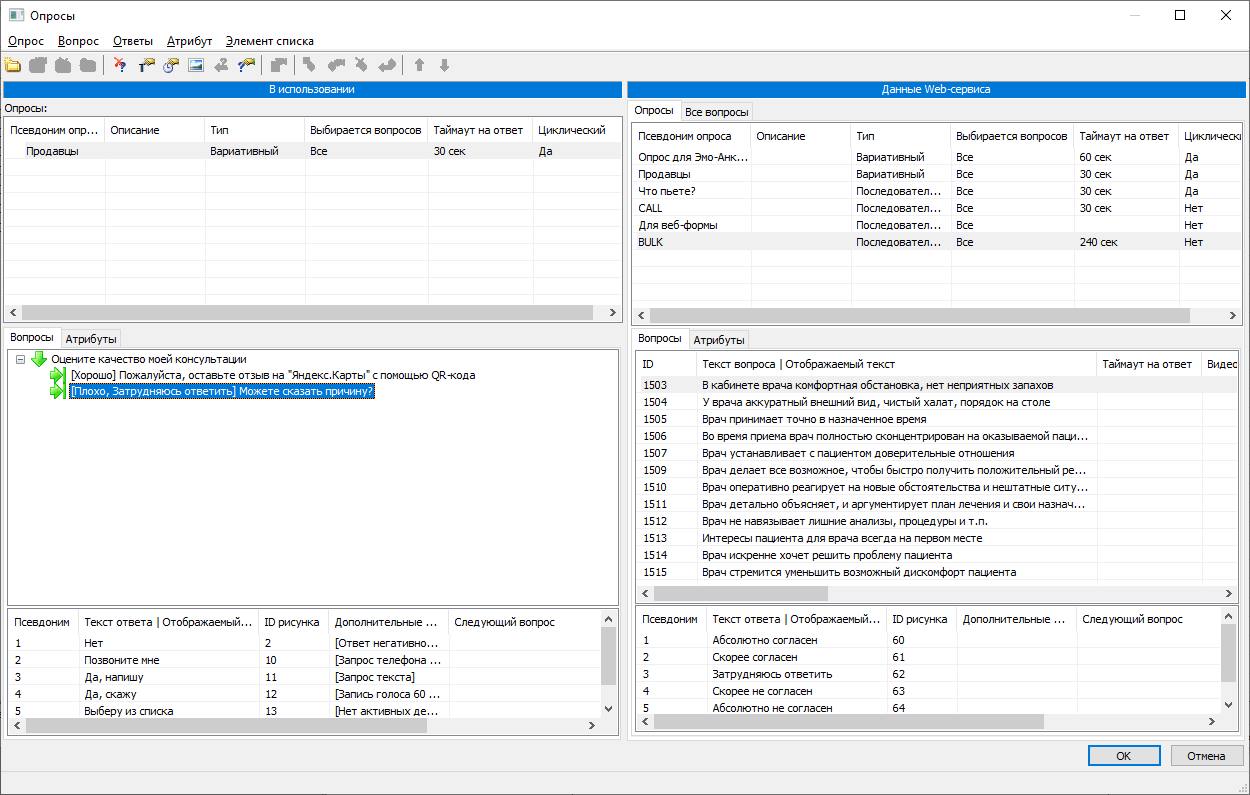Click the gray arrow icon with number 2

[221, 66]
